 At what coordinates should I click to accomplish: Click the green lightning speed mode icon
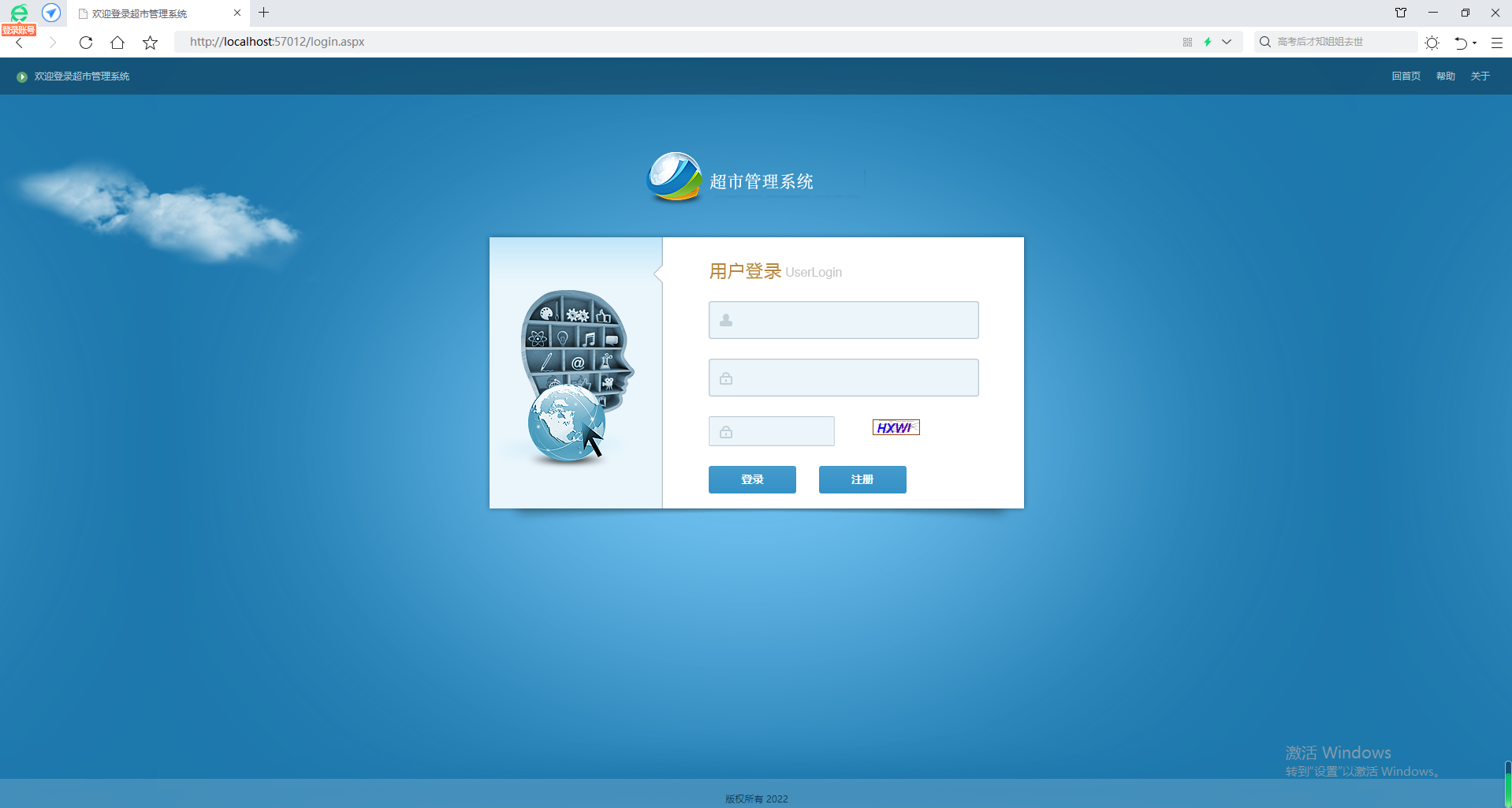tap(1207, 42)
